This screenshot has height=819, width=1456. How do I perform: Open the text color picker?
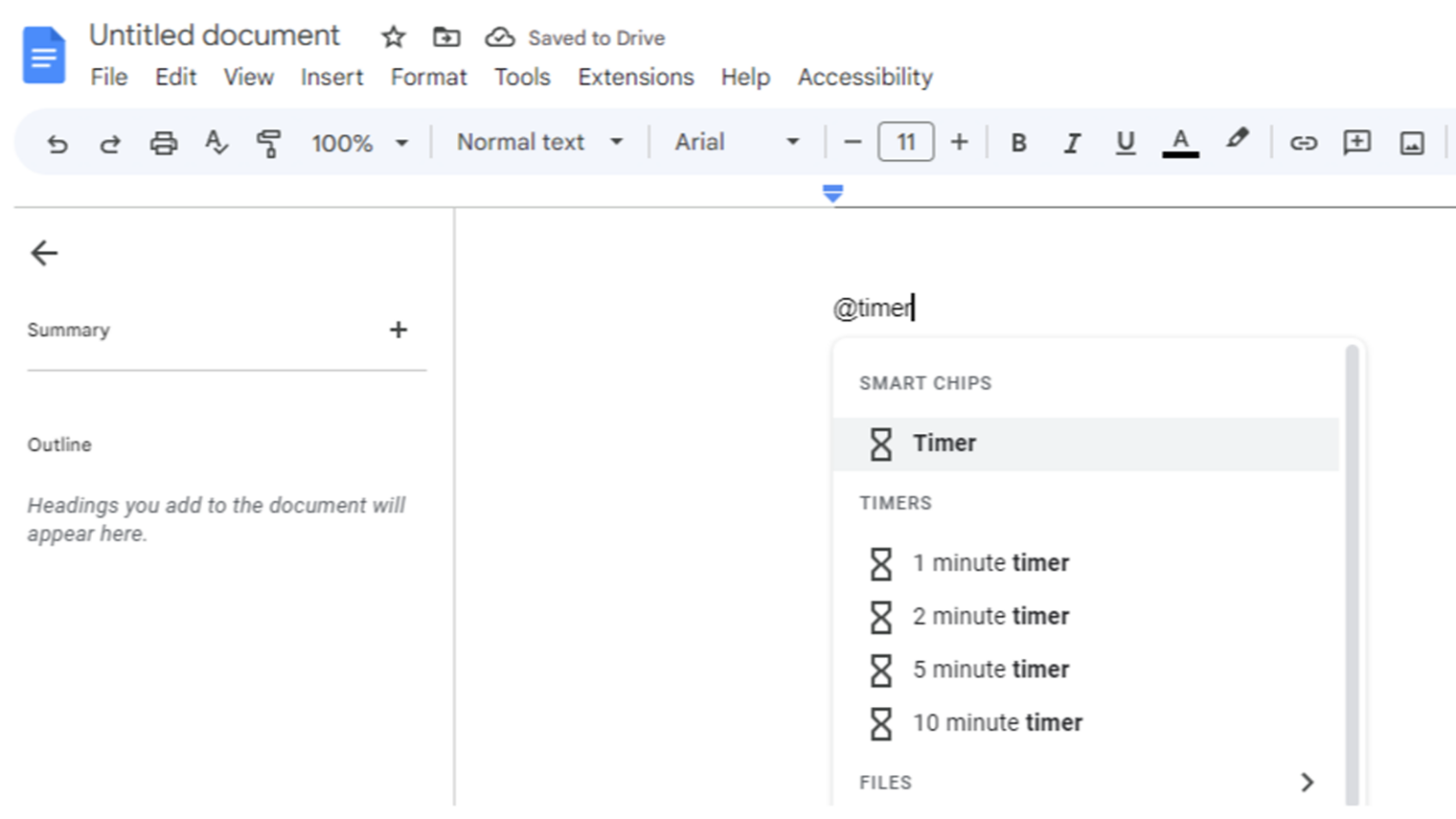point(1180,143)
